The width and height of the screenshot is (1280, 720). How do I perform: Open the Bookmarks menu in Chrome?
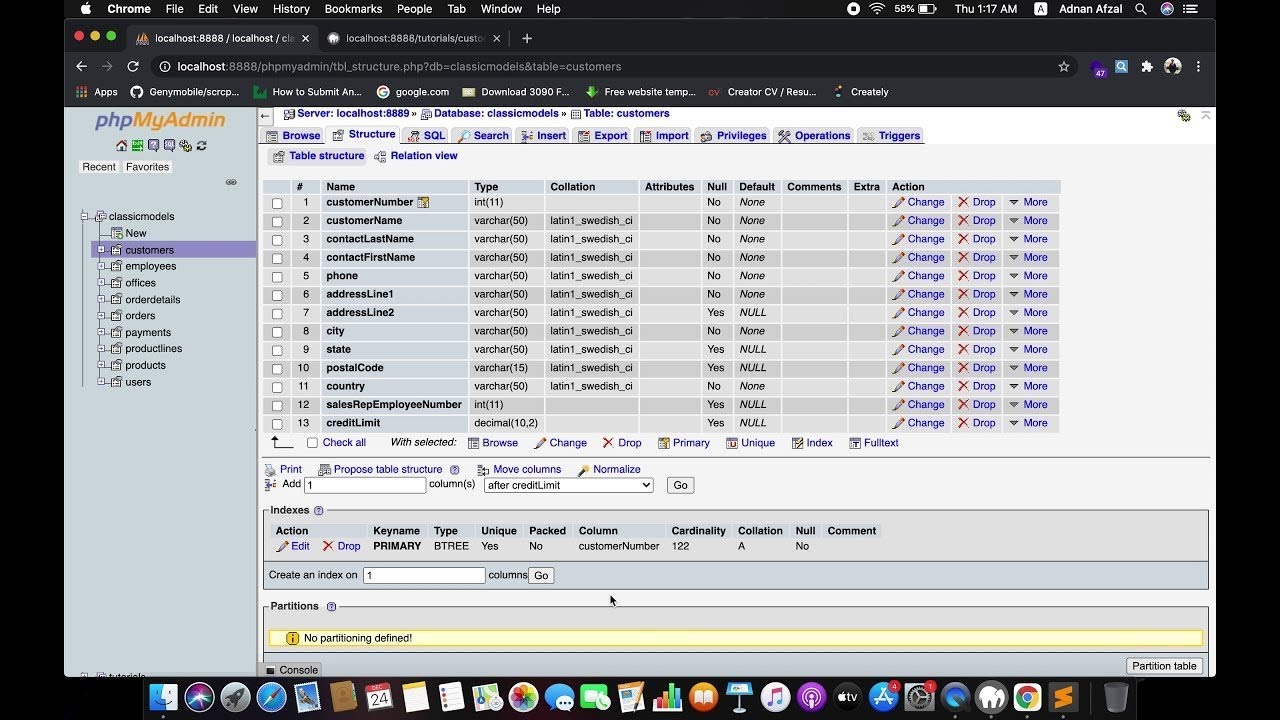point(353,9)
